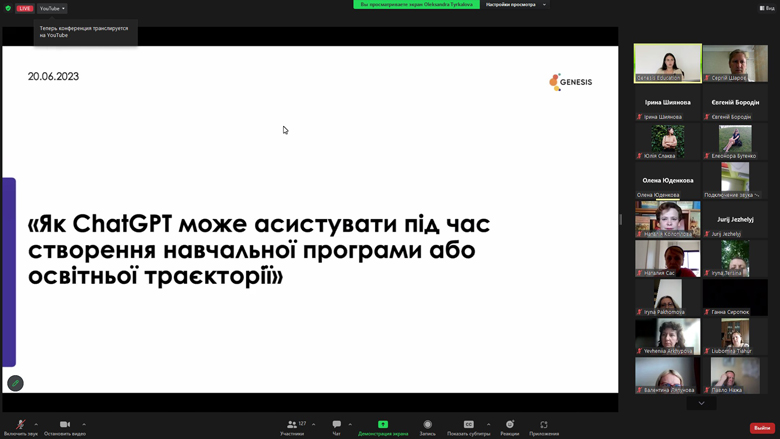Viewport: 780px width, 439px height.
Task: Expand the arrow next to Чат
Action: click(350, 424)
